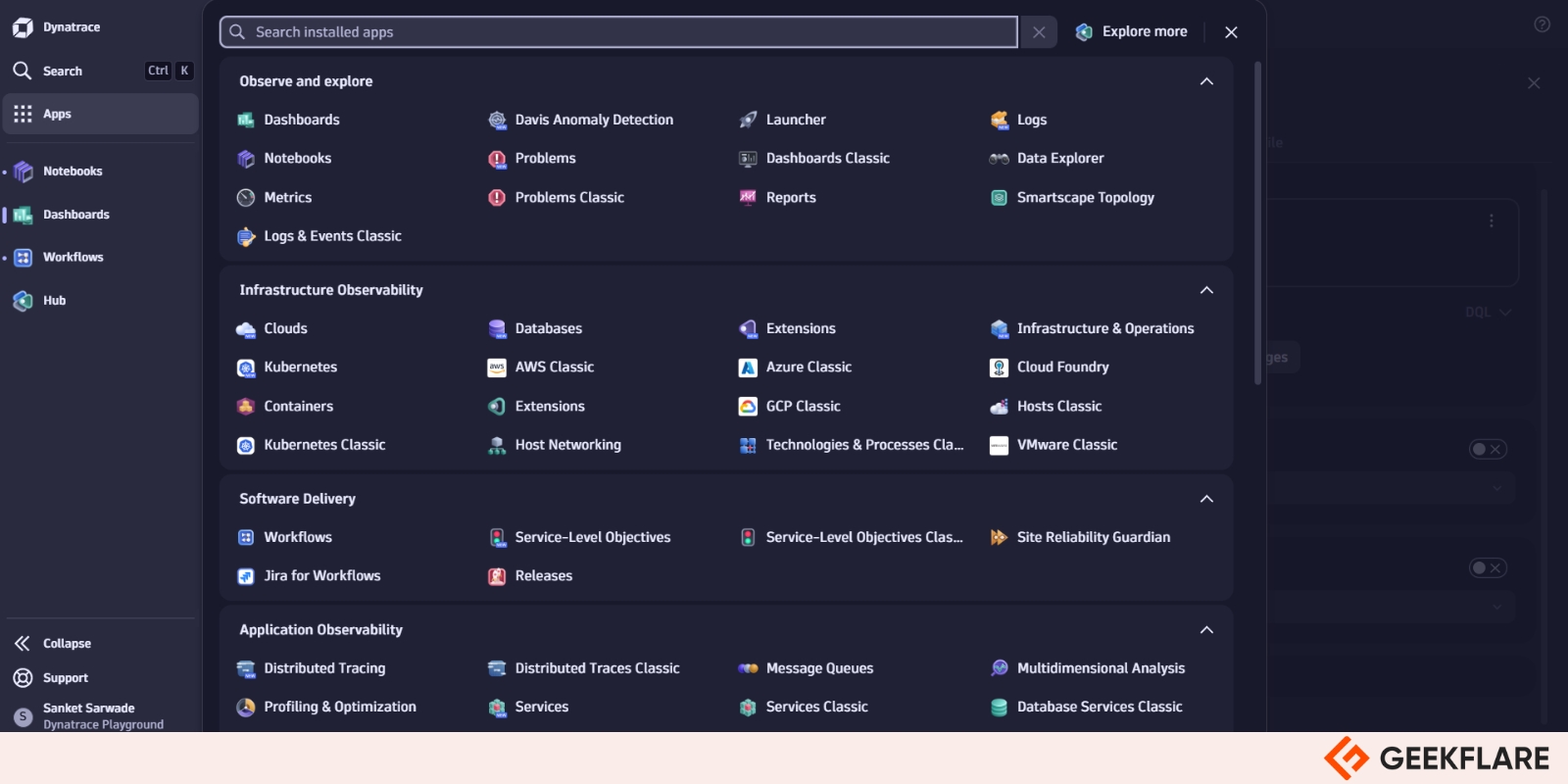Toggle the lower switch in background panel
This screenshot has width=1568, height=784.
click(1487, 567)
